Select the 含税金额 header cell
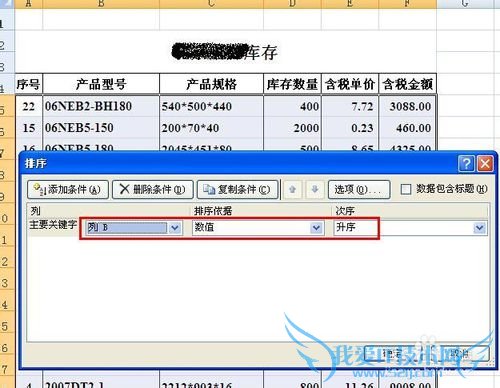 pos(407,84)
